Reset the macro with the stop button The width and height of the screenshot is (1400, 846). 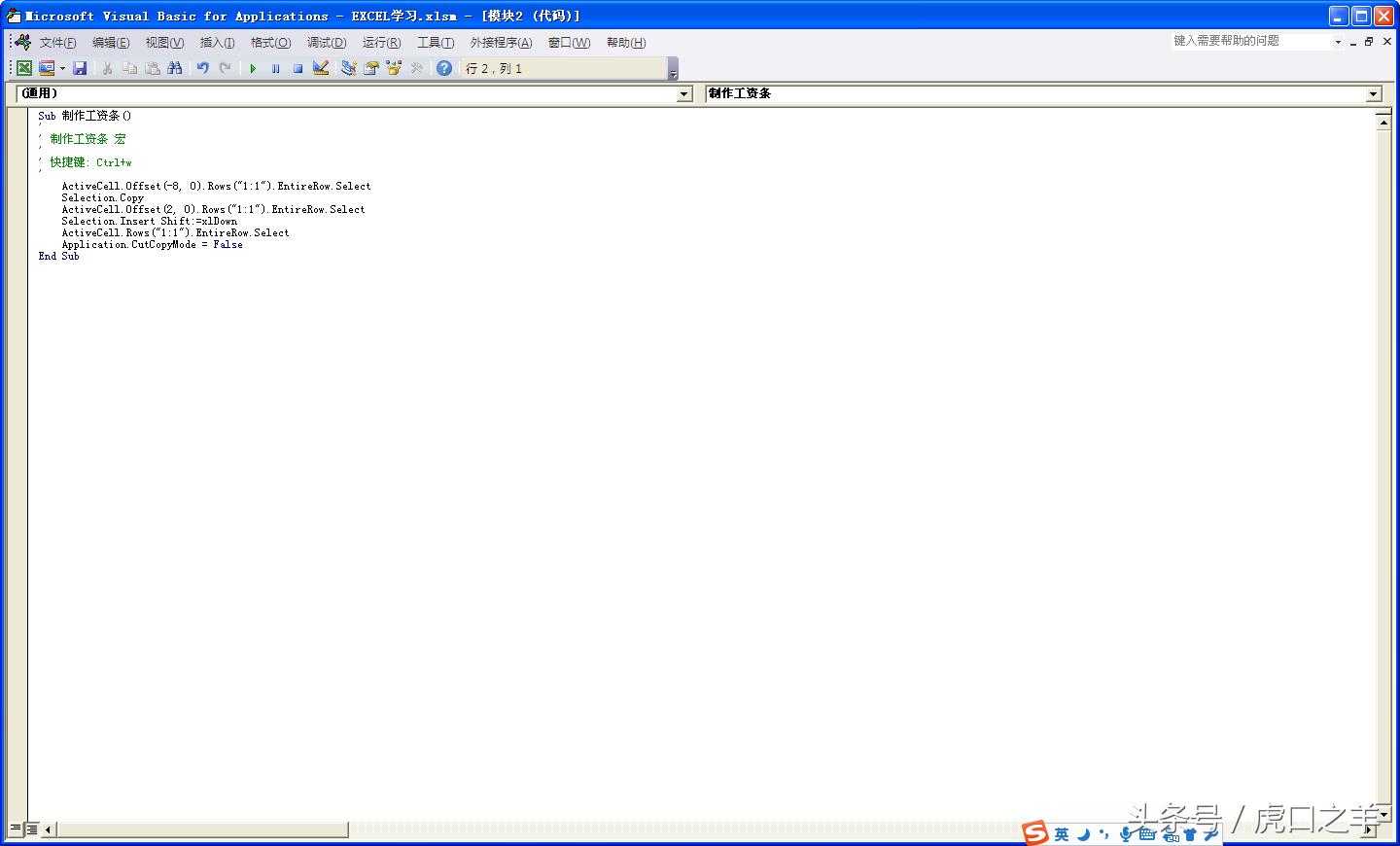[297, 68]
